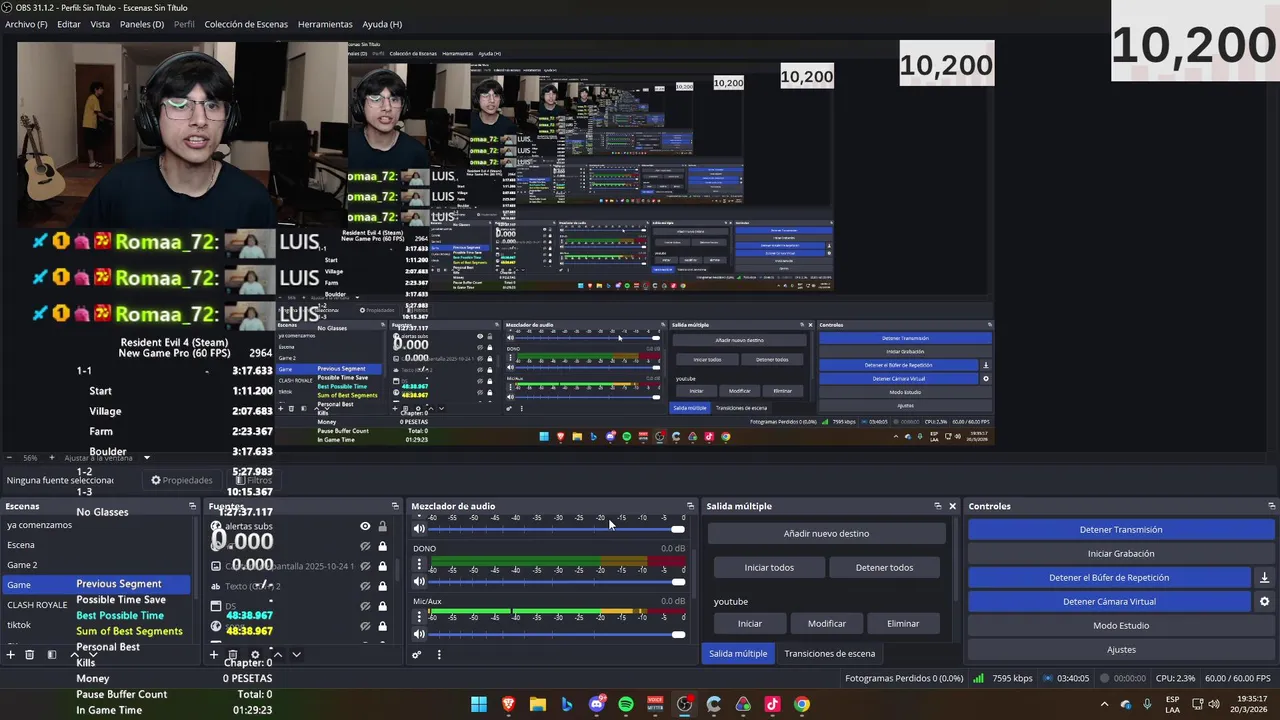Viewport: 1280px width, 720px height.
Task: Open Ajustes in Controles panel
Action: (x=1120, y=650)
